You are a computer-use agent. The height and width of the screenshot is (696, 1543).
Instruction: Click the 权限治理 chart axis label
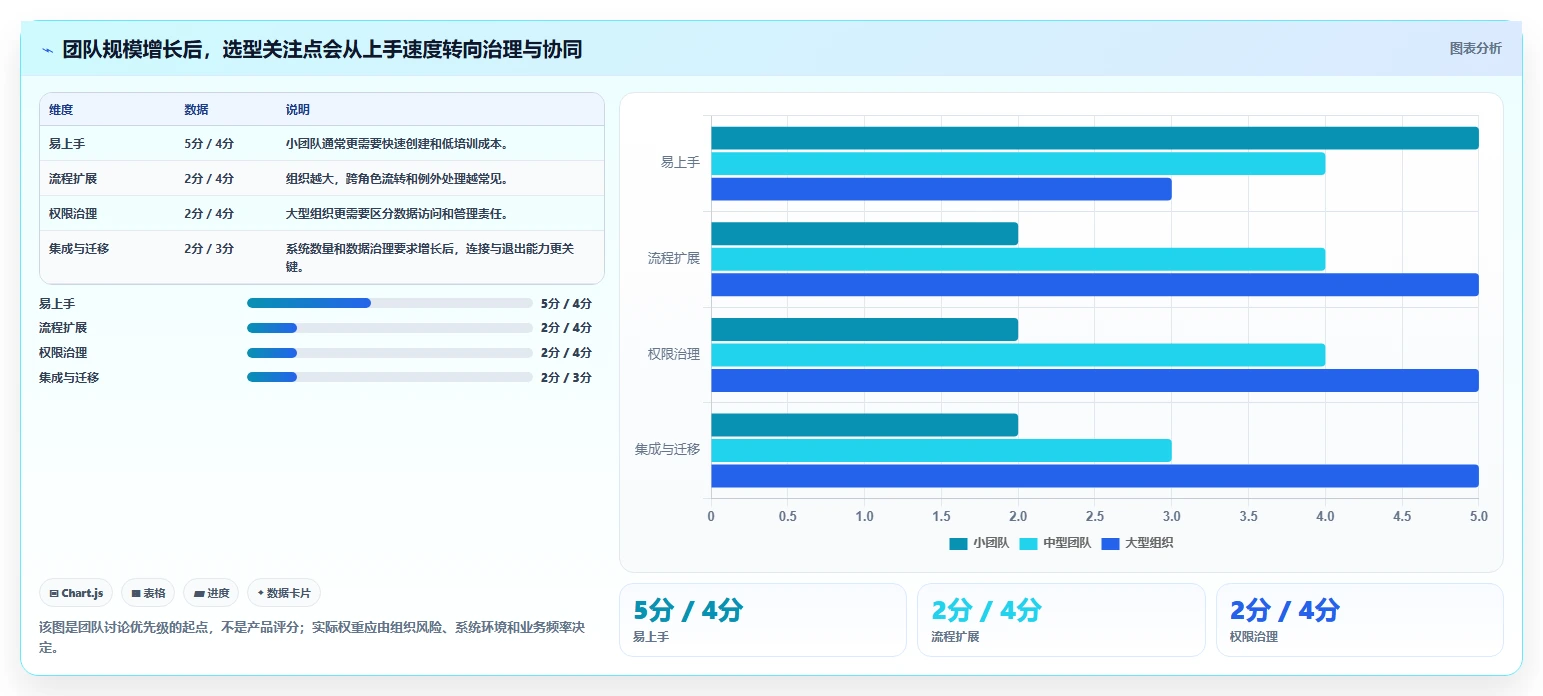pos(674,354)
